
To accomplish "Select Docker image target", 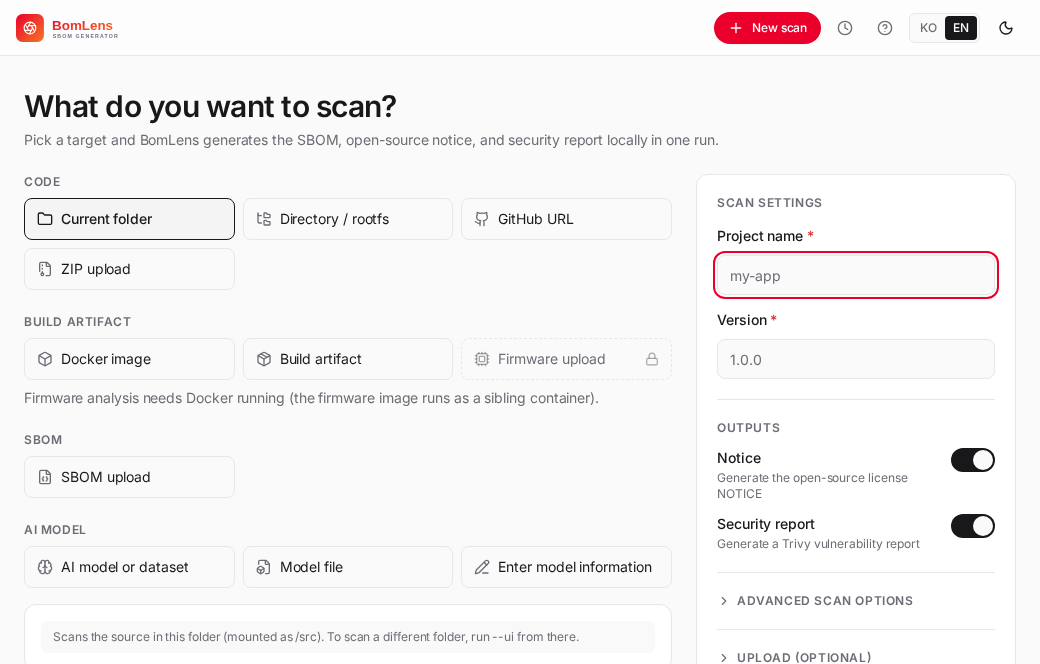I will coord(129,359).
